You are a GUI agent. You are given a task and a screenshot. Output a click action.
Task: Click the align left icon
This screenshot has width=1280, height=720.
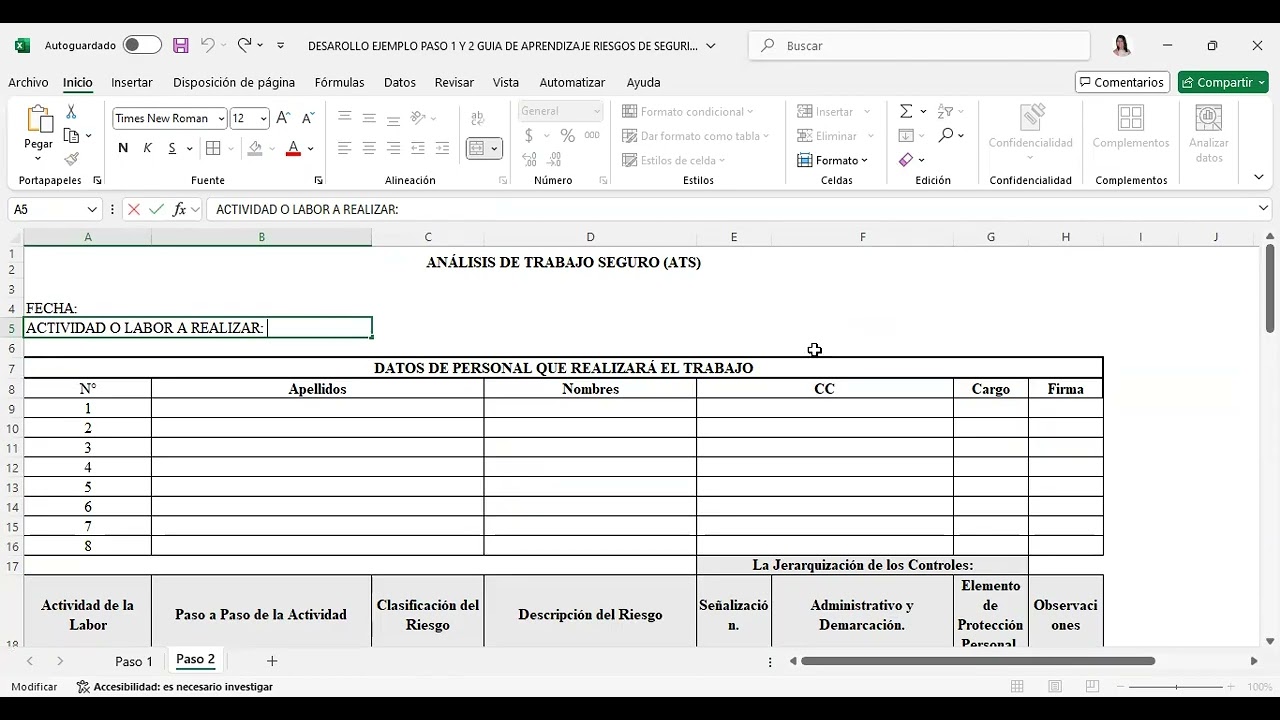pyautogui.click(x=344, y=148)
